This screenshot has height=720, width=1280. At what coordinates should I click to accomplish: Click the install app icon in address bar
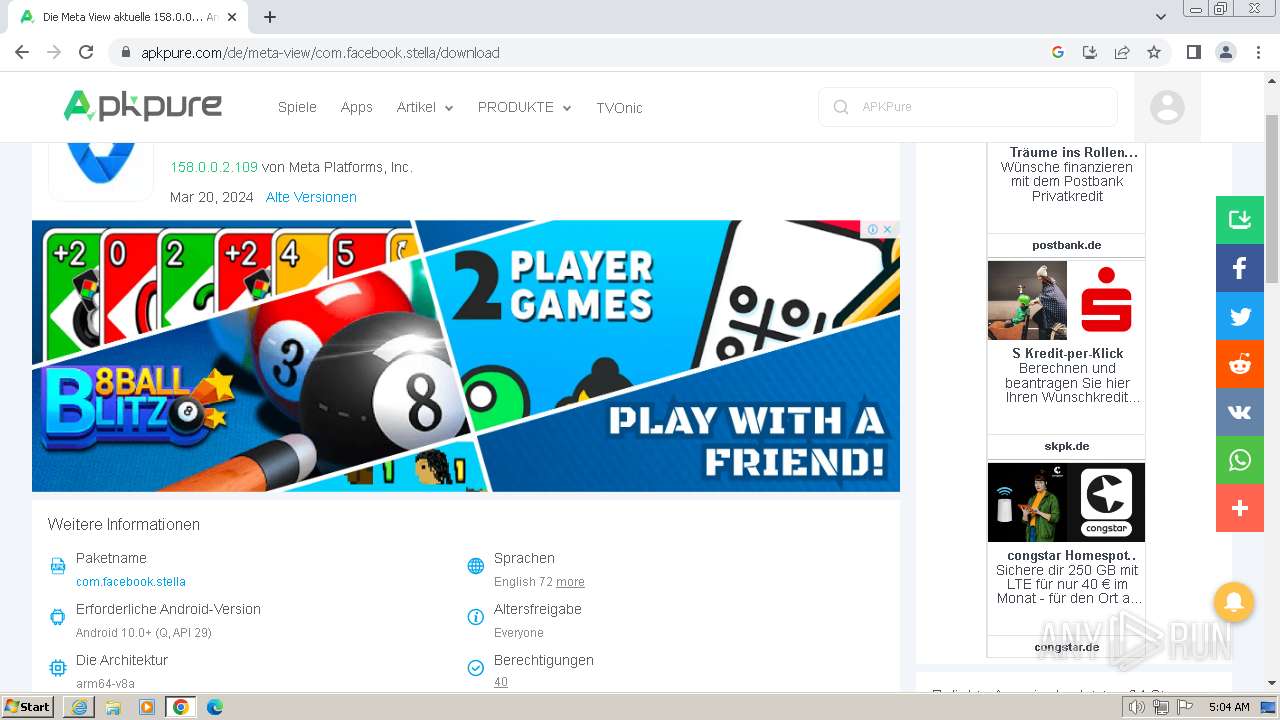point(1090,52)
